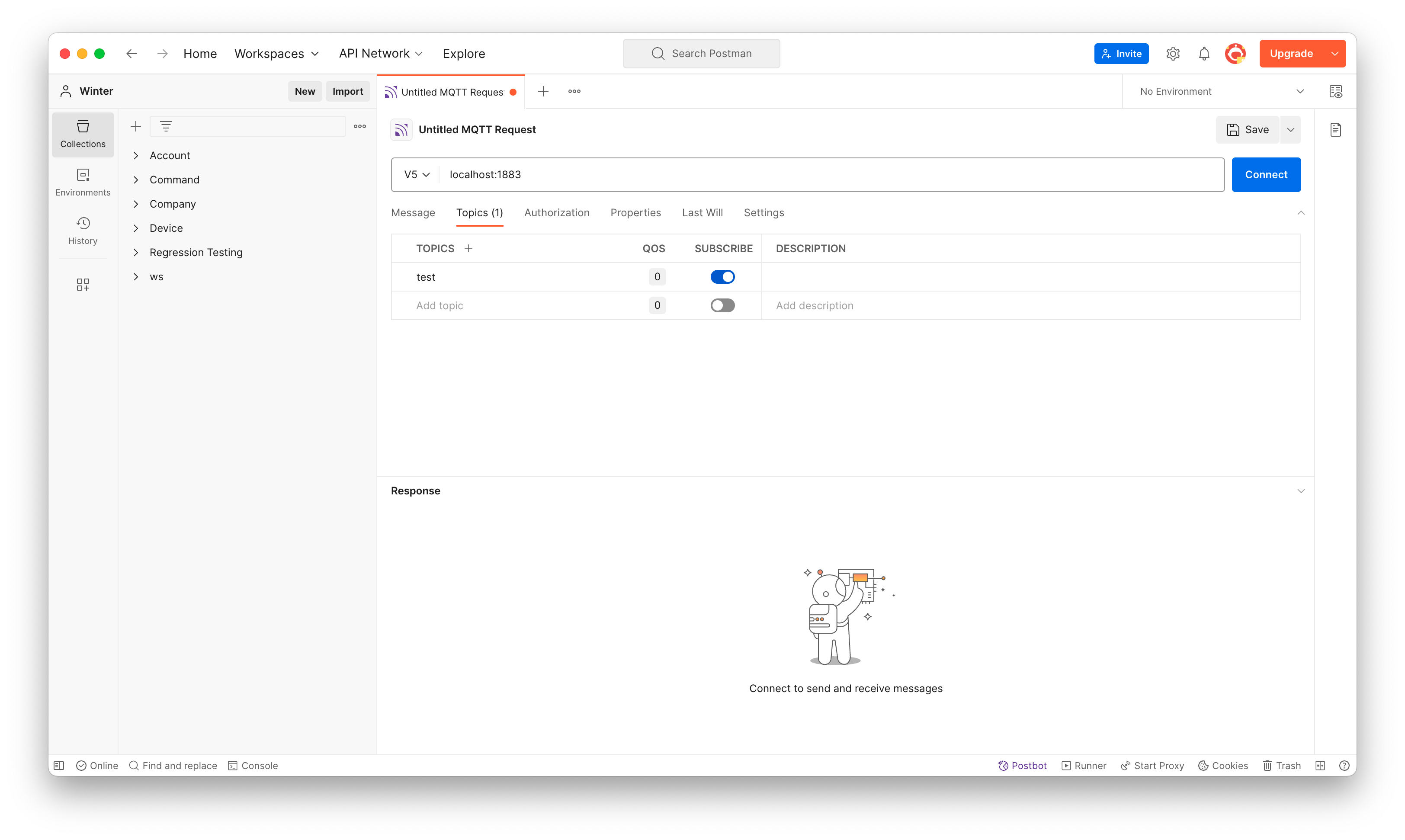
Task: Open the History sidebar panel
Action: [83, 231]
